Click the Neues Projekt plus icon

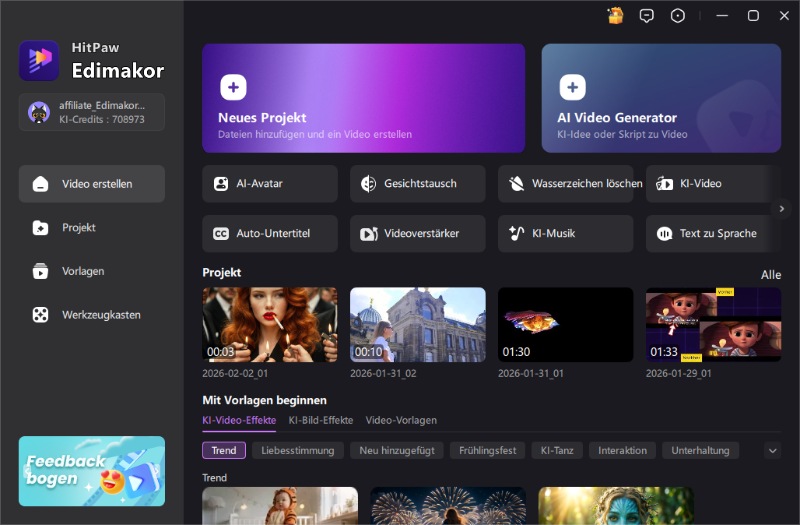(x=233, y=87)
